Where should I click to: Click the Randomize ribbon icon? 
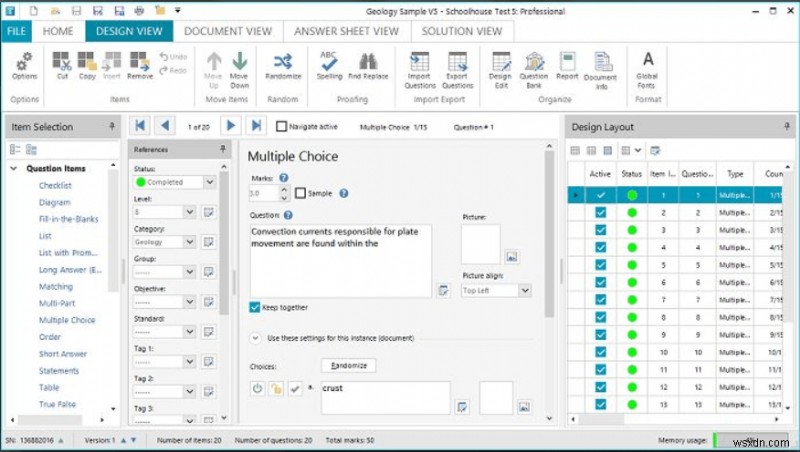coord(283,66)
